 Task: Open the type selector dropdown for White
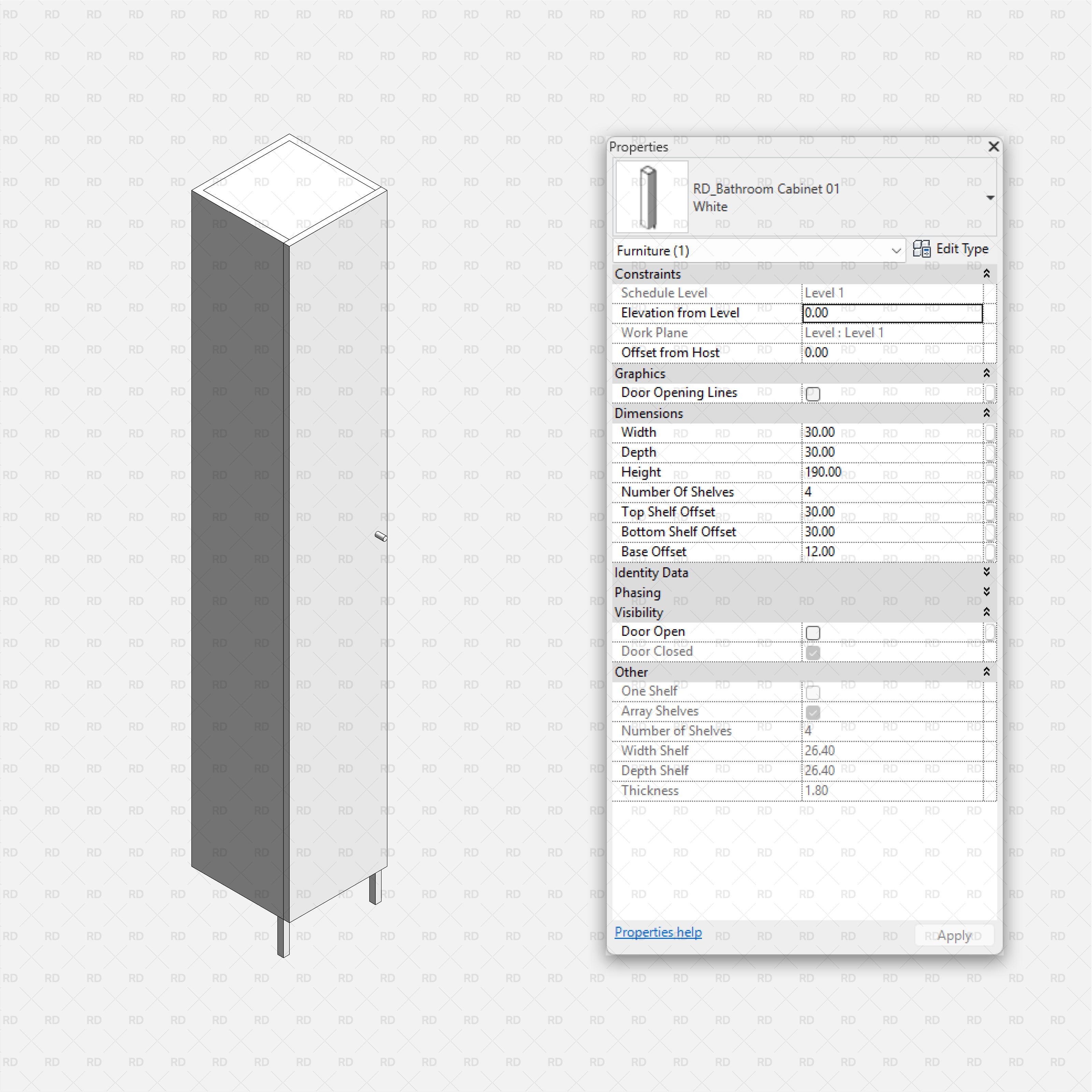(990, 197)
